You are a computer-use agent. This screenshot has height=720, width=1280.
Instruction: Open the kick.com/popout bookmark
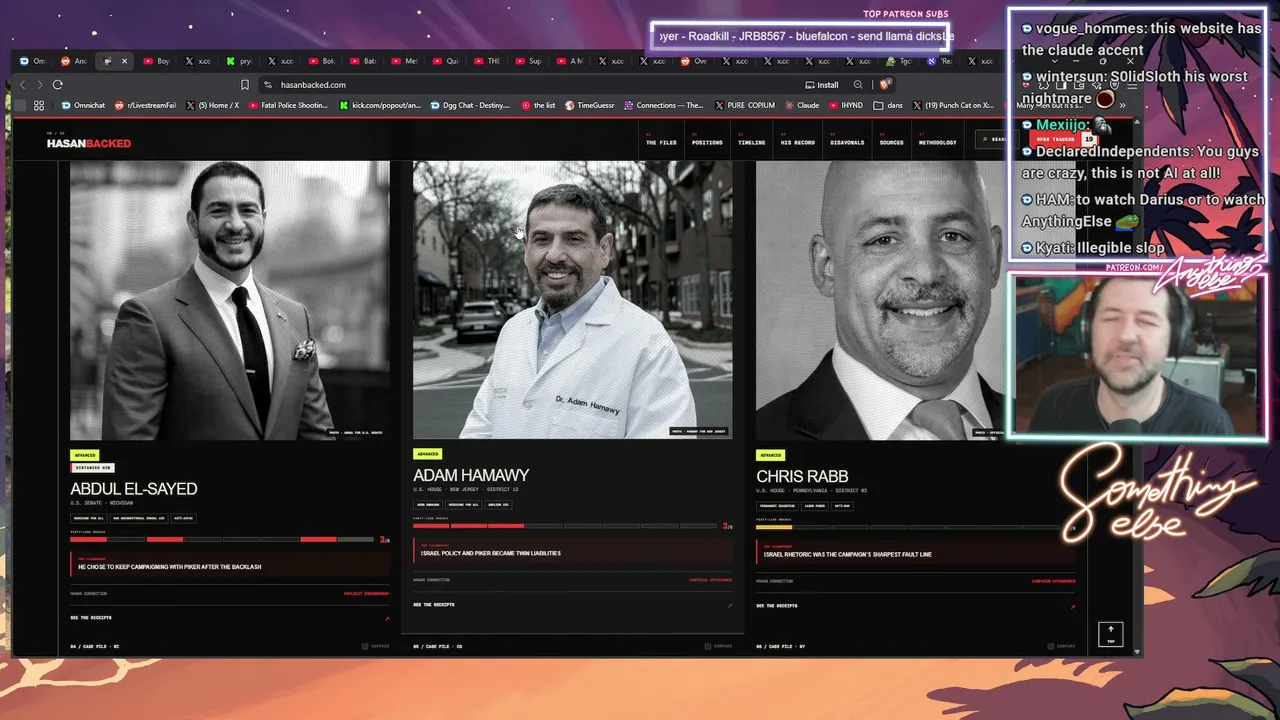point(380,105)
